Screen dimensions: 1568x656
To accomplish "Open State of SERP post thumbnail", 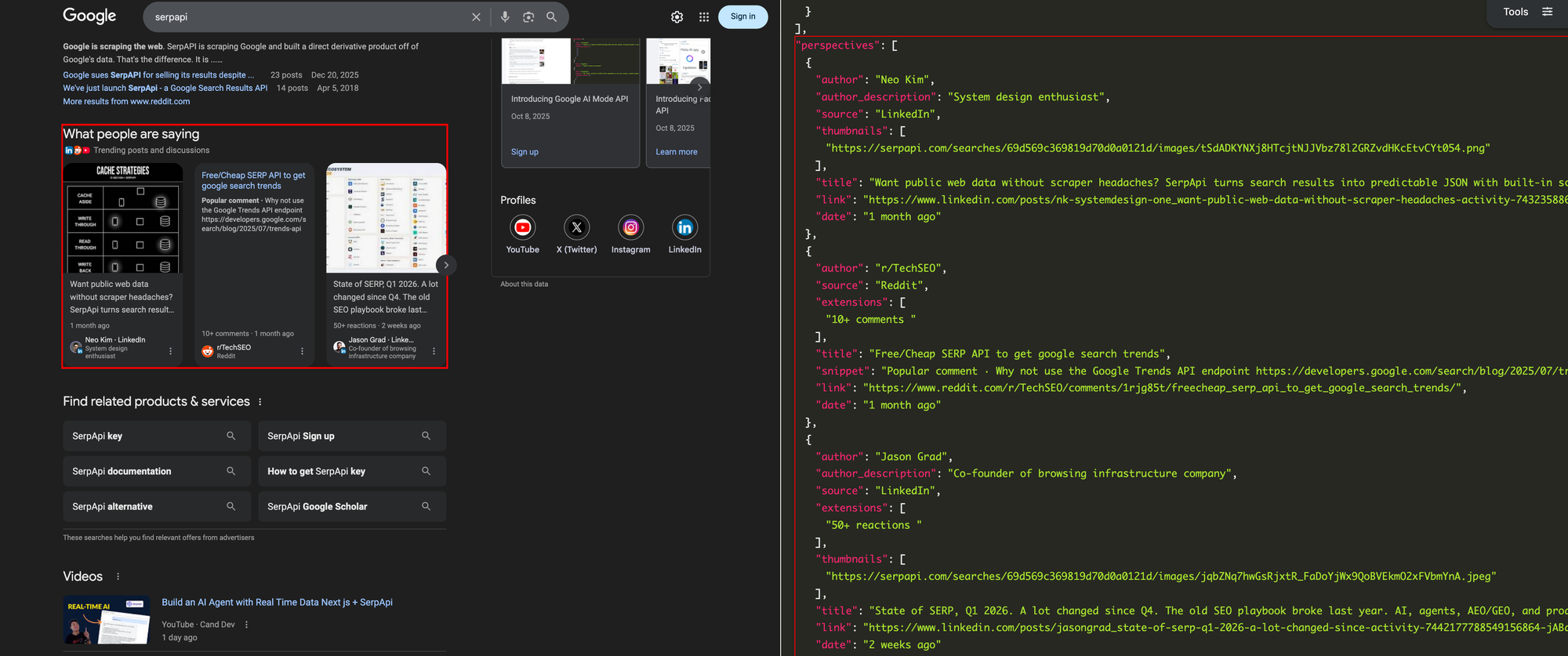I will pyautogui.click(x=386, y=218).
